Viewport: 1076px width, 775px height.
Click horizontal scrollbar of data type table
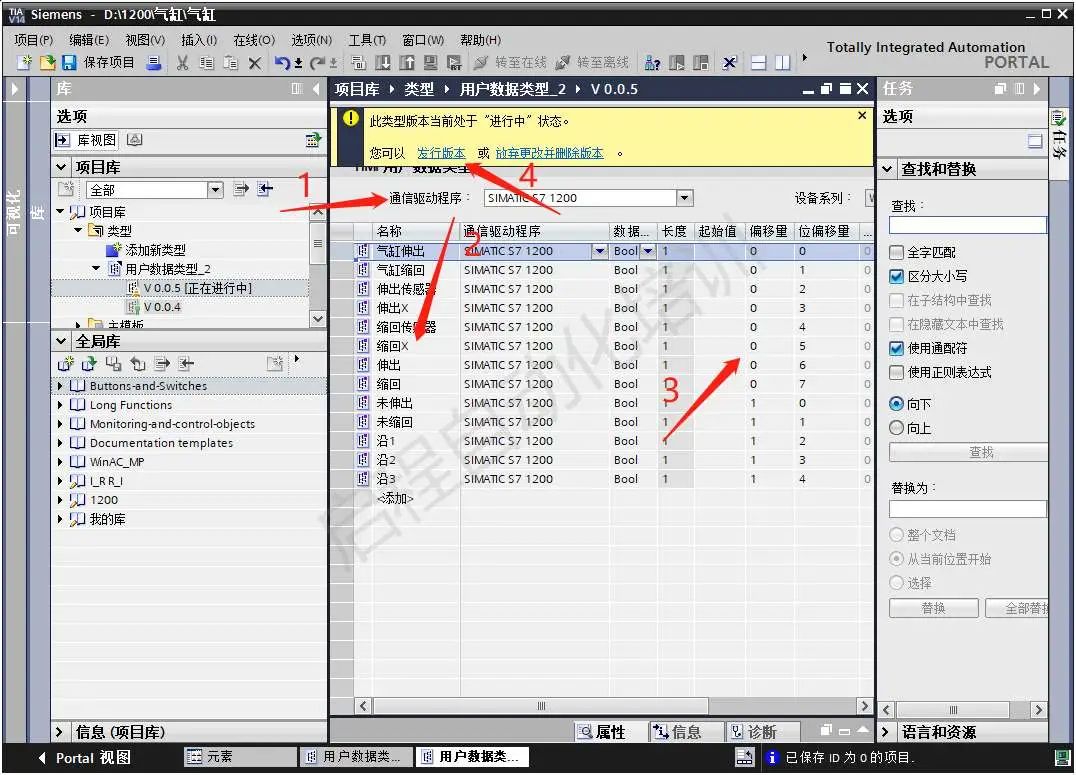[x=541, y=706]
